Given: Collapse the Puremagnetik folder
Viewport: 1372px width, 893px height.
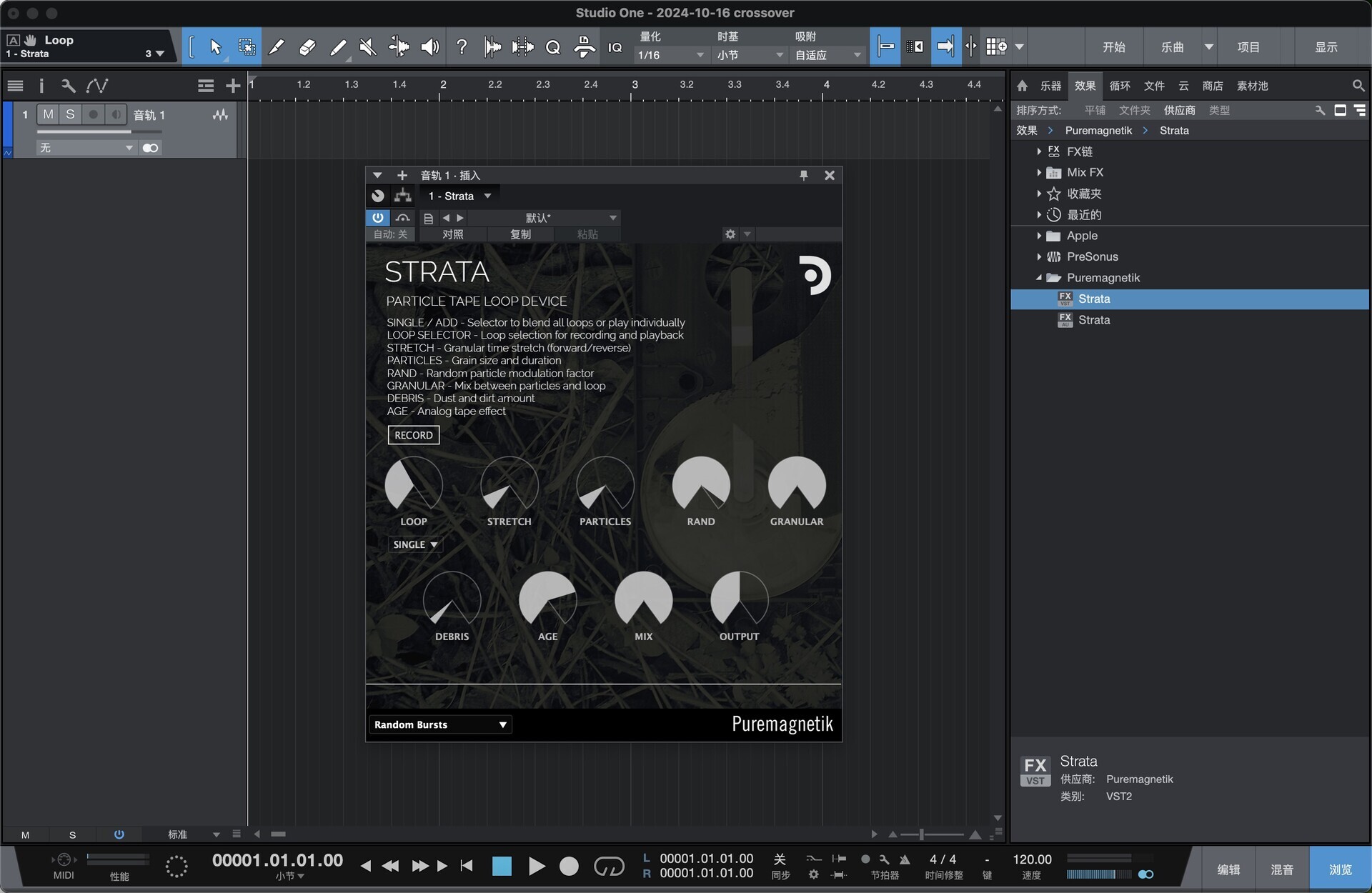Looking at the screenshot, I should pyautogui.click(x=1038, y=278).
